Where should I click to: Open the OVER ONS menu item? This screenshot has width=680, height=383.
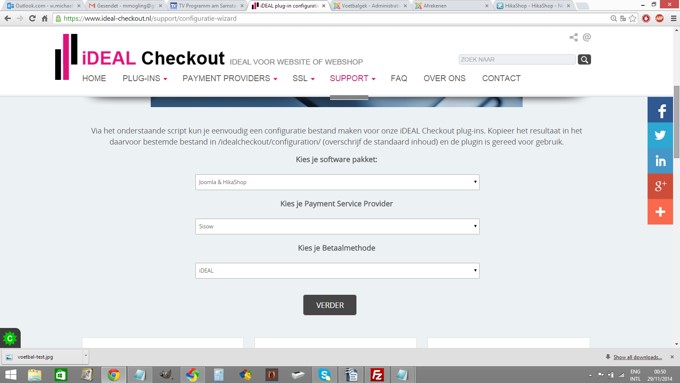click(x=444, y=79)
